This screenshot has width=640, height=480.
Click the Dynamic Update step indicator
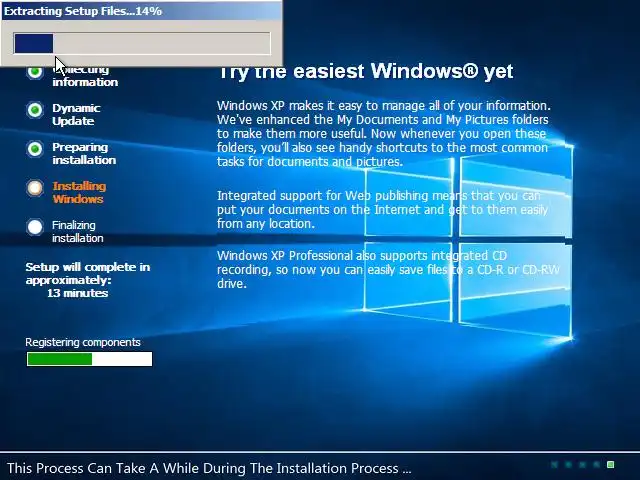tap(35, 110)
